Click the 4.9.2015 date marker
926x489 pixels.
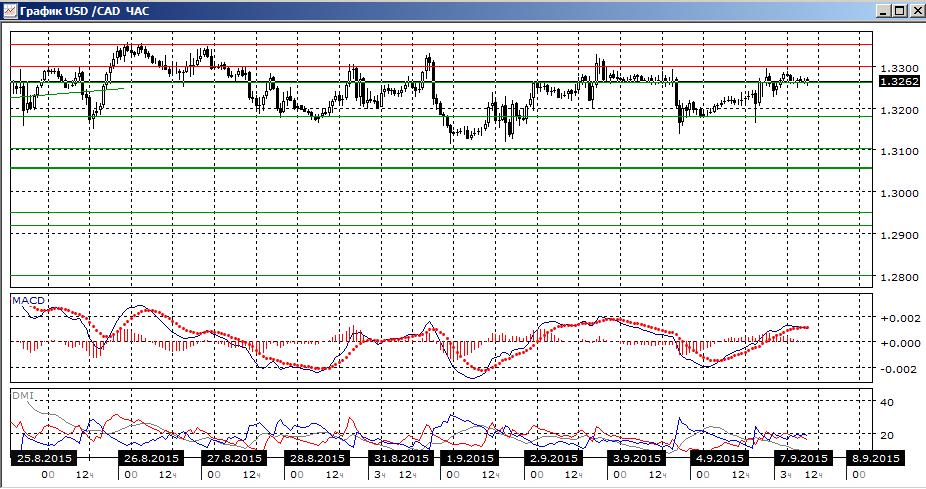[x=715, y=458]
